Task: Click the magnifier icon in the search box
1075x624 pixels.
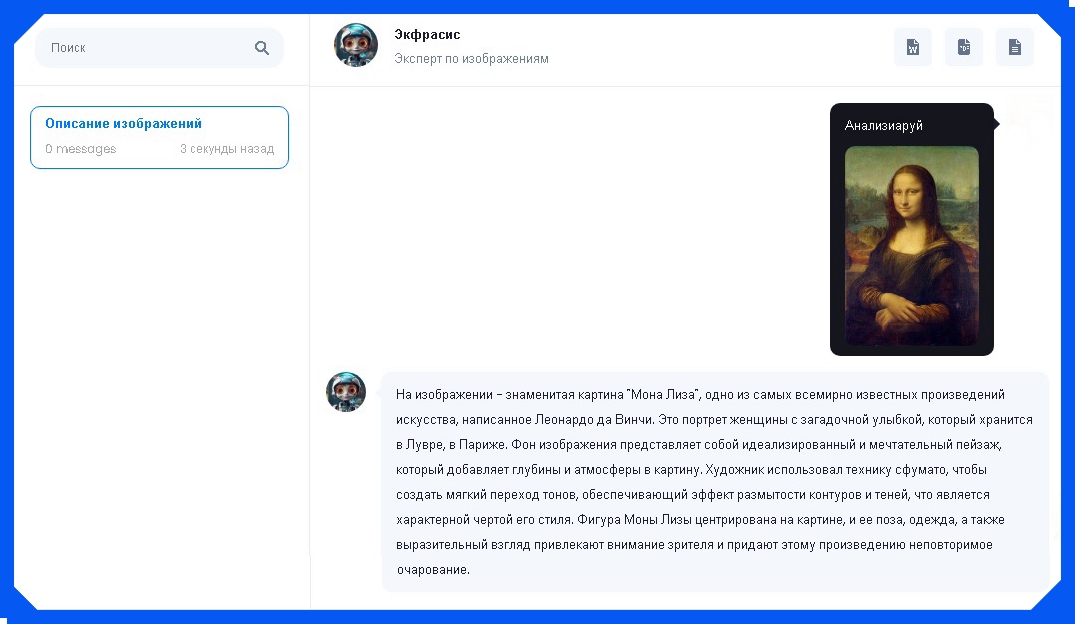Action: (262, 48)
